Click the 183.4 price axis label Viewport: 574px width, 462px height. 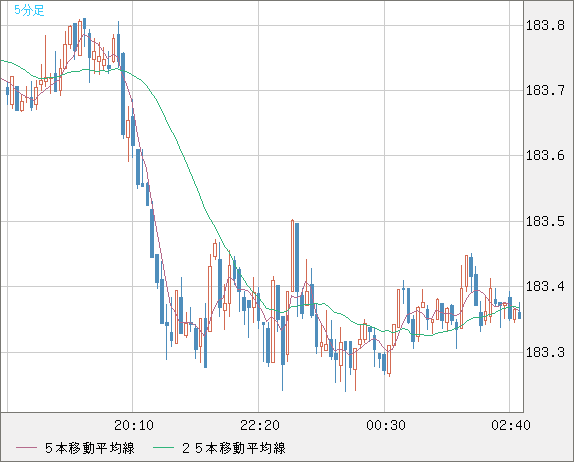coord(545,286)
